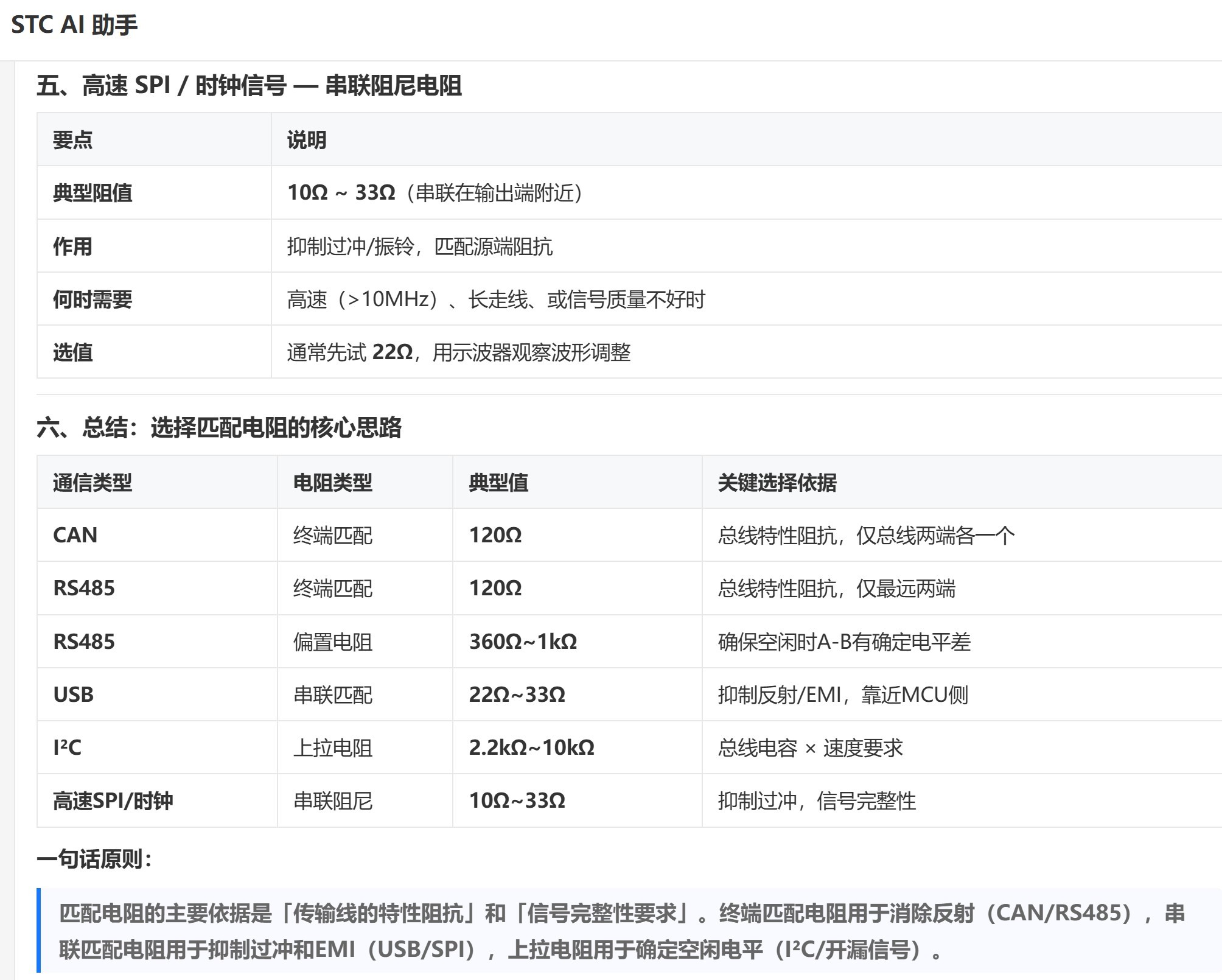This screenshot has width=1222, height=980.
Task: Click the 说明 column header
Action: [x=307, y=140]
